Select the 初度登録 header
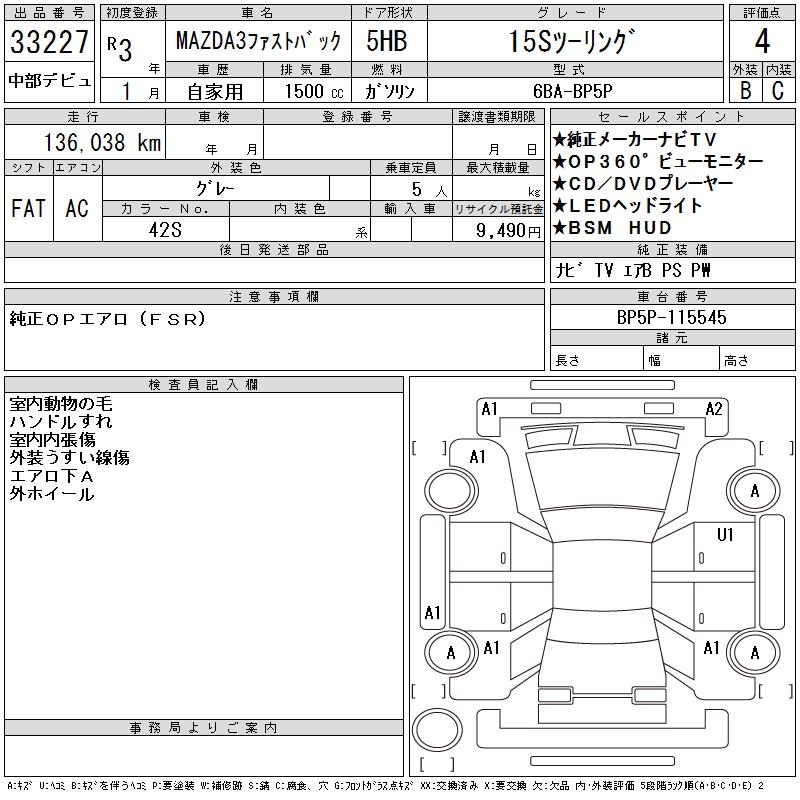This screenshot has width=800, height=800. [x=133, y=13]
